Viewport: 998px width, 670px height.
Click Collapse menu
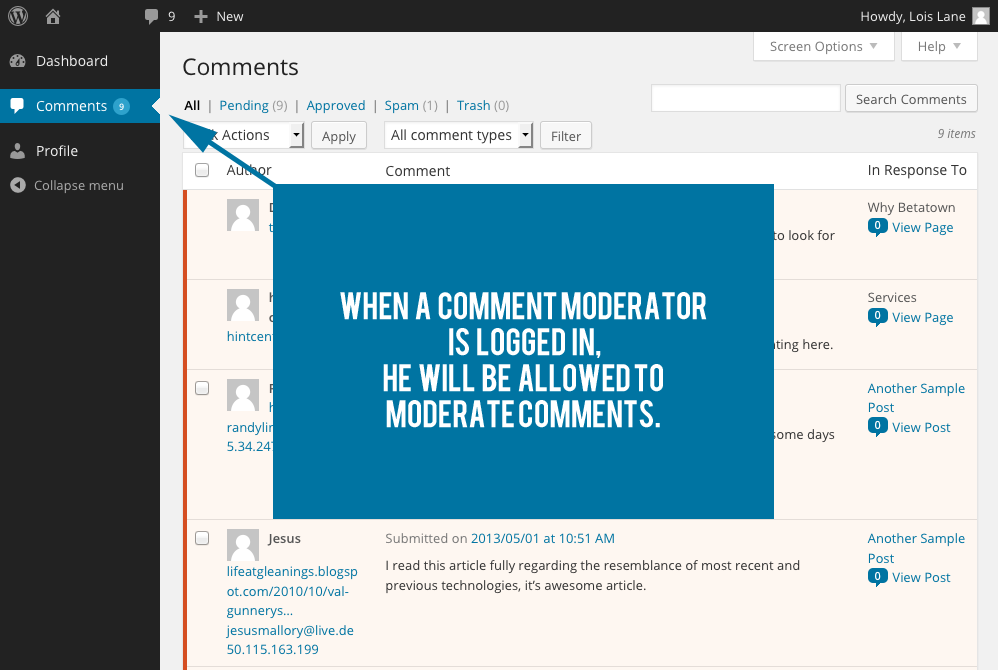[x=79, y=185]
